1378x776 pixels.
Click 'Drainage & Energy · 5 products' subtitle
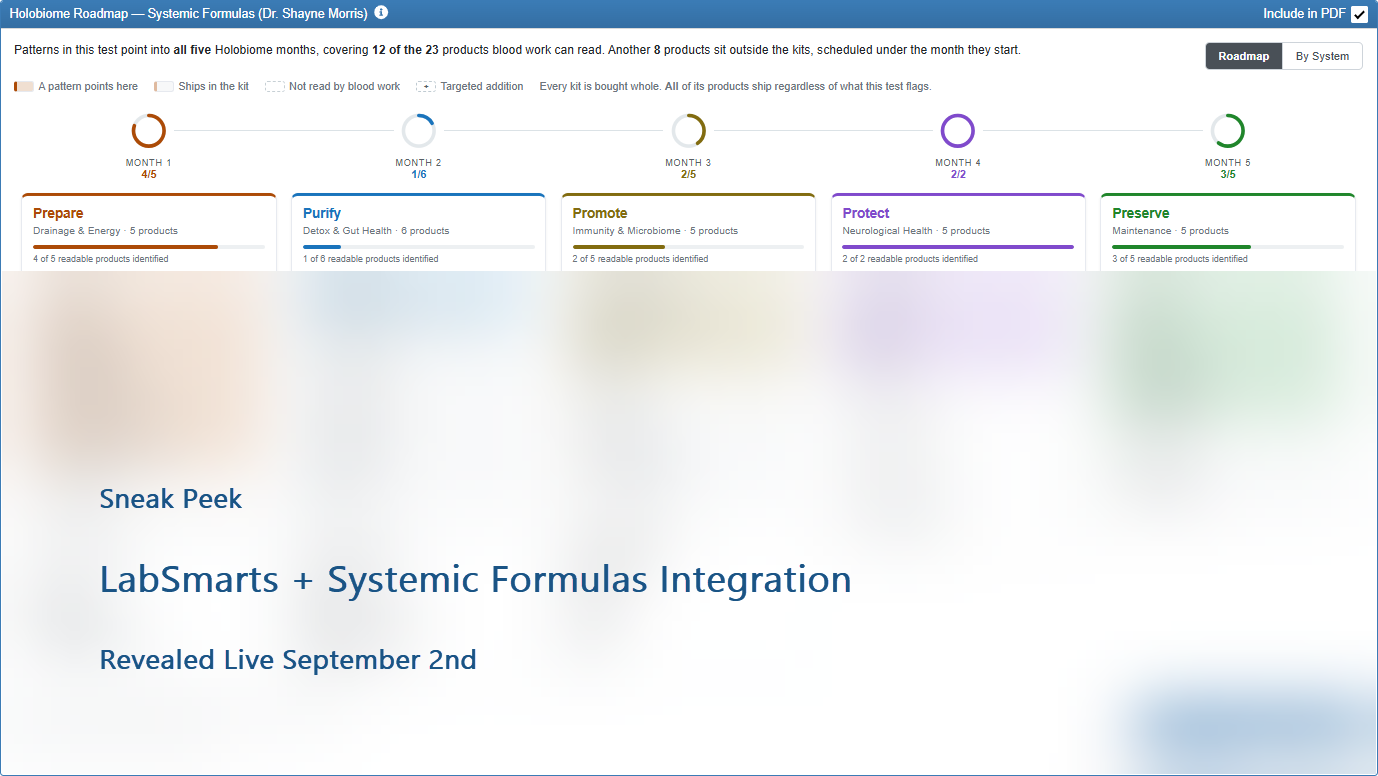point(105,231)
